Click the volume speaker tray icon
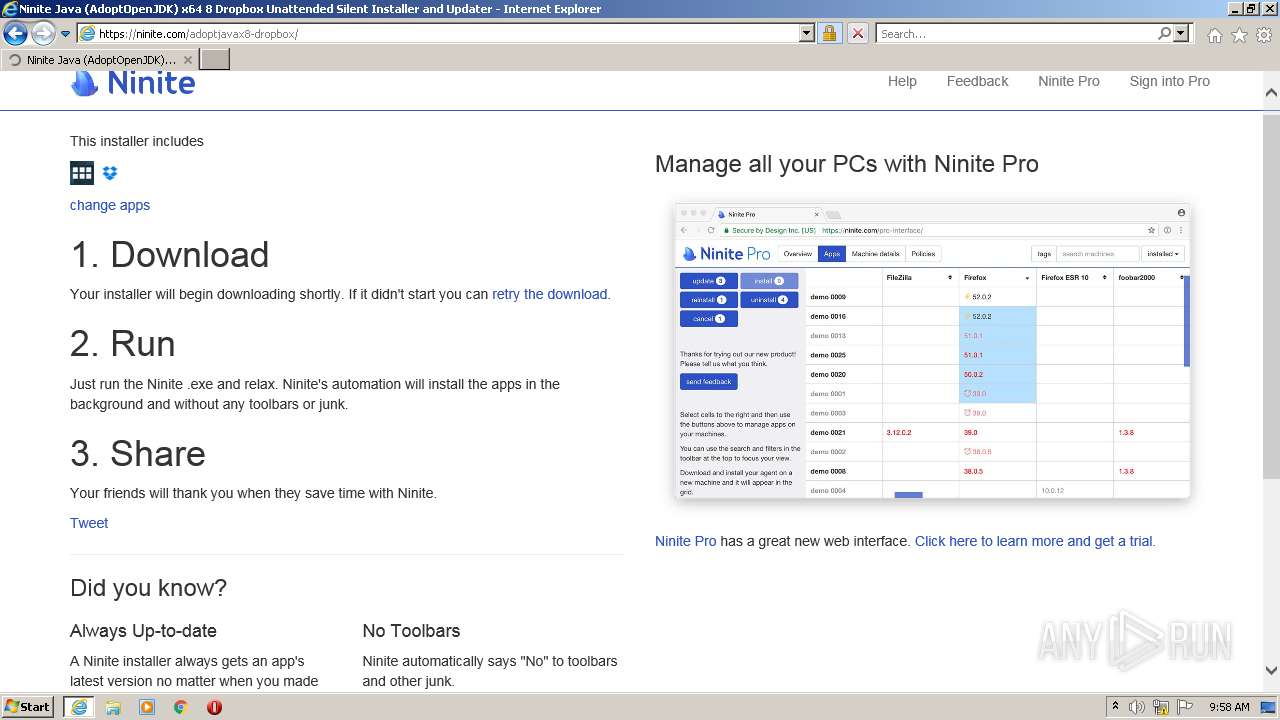 click(x=1137, y=707)
